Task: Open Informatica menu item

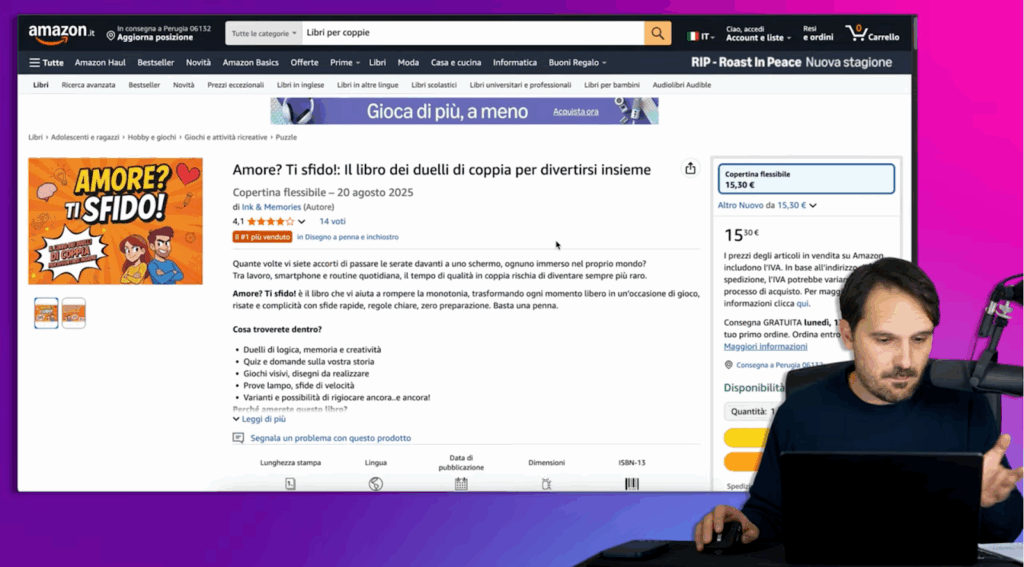Action: [515, 63]
